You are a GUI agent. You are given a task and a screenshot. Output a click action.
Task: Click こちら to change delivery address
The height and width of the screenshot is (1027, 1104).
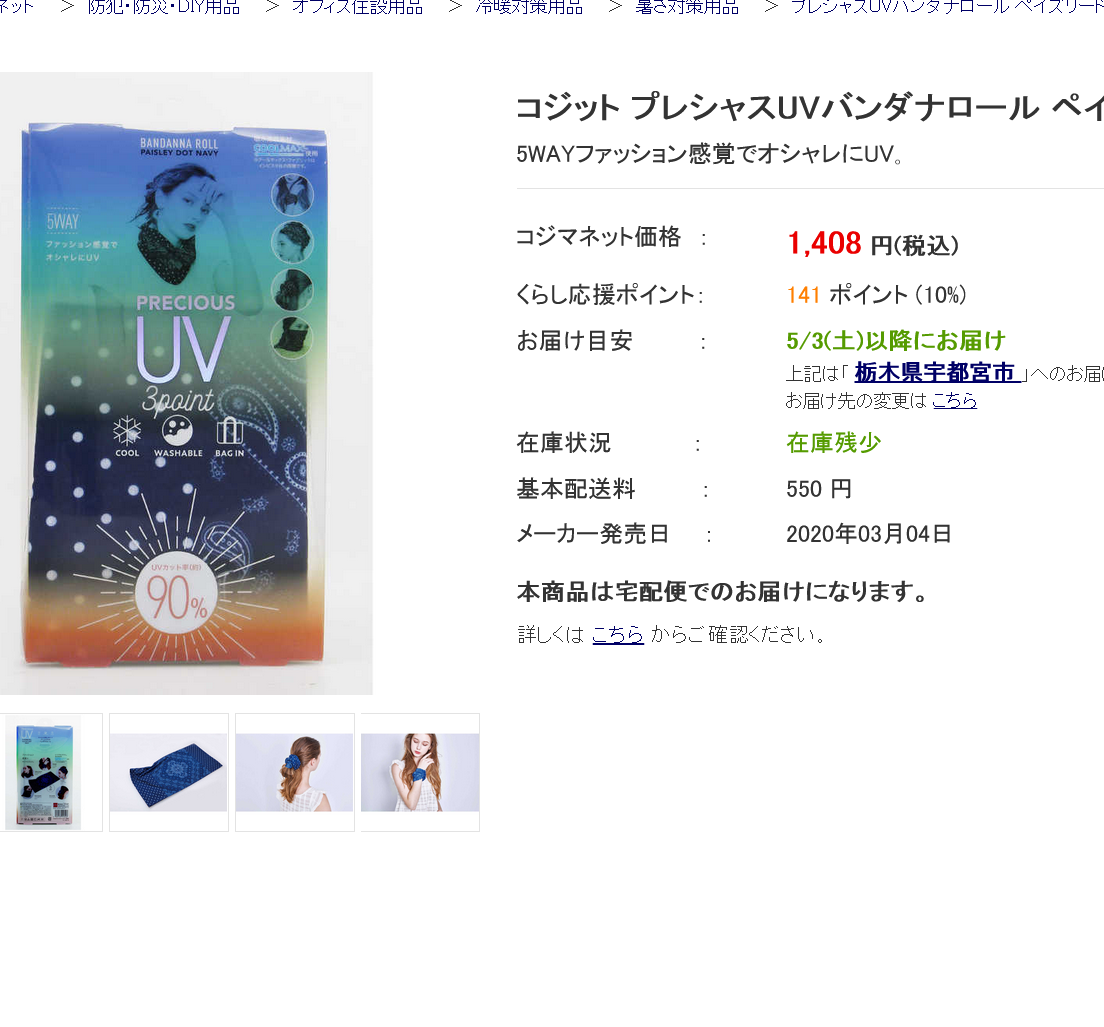pyautogui.click(x=954, y=401)
